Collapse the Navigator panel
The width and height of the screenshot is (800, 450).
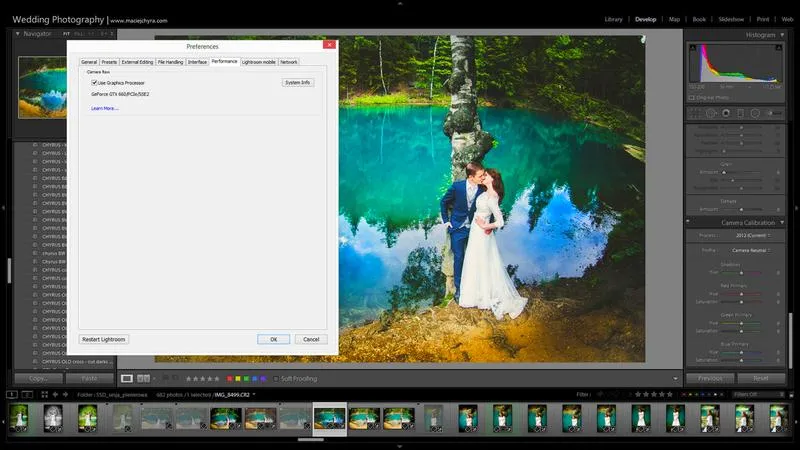(x=18, y=34)
